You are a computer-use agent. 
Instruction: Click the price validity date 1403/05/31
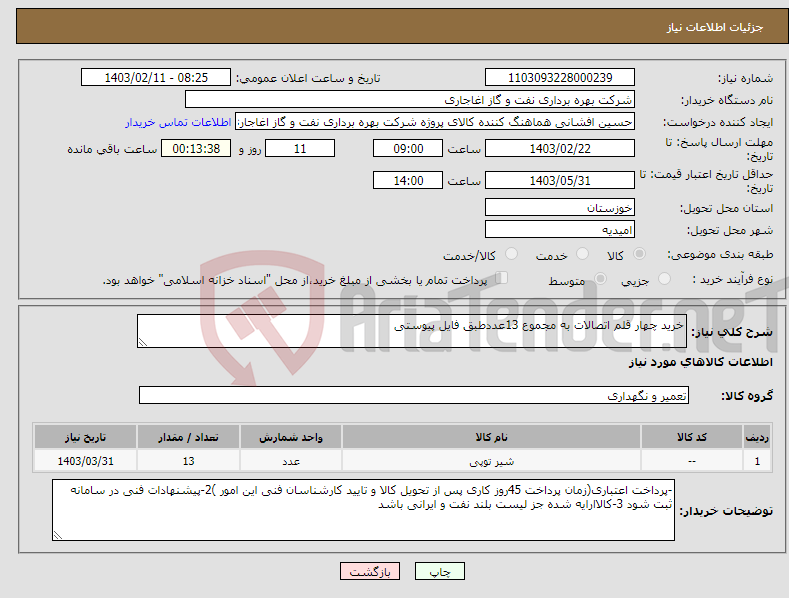point(560,180)
